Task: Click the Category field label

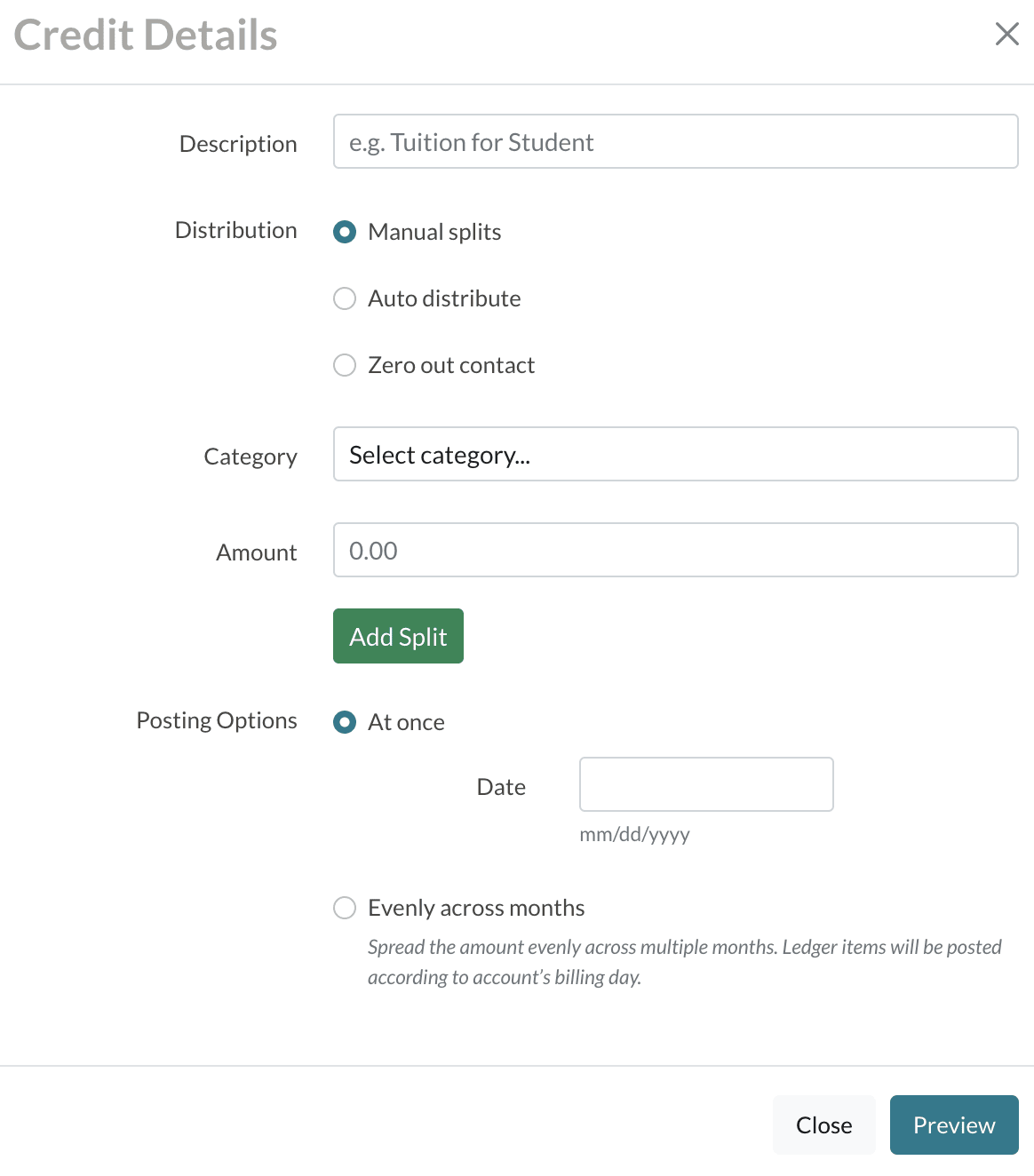Action: coord(251,457)
